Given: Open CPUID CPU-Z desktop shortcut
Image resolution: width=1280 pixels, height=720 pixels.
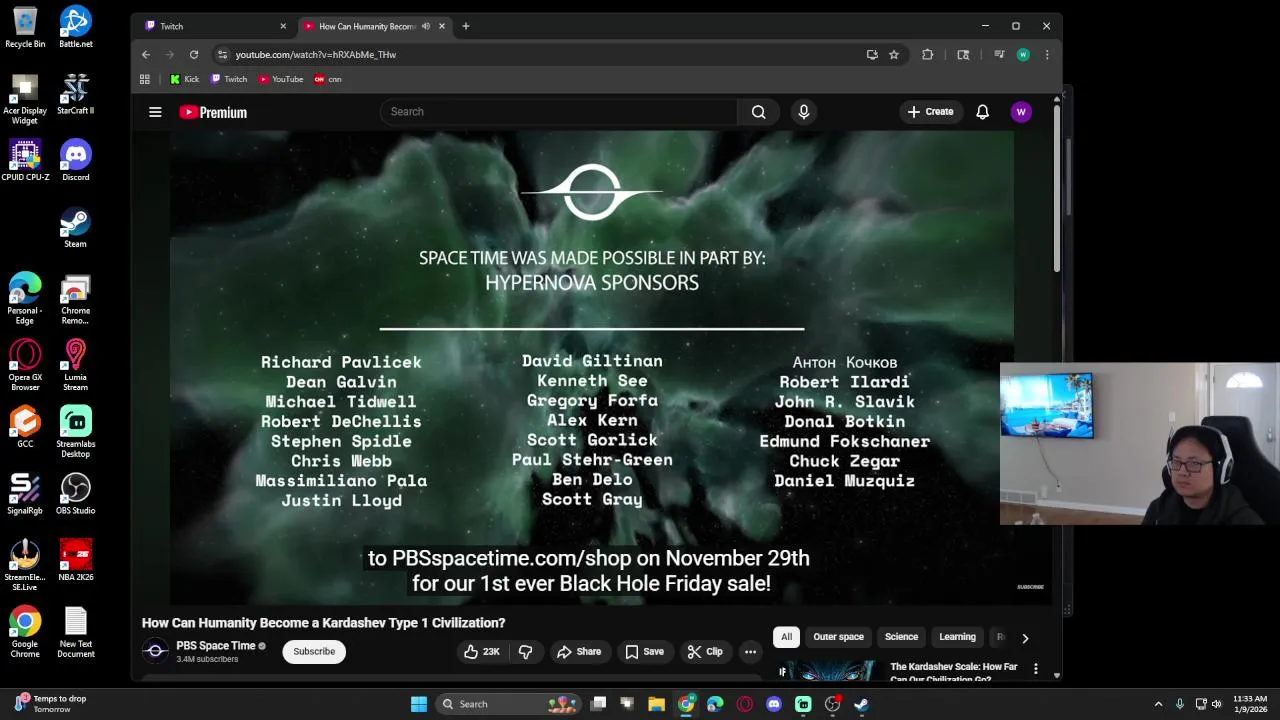Looking at the screenshot, I should click(x=25, y=160).
